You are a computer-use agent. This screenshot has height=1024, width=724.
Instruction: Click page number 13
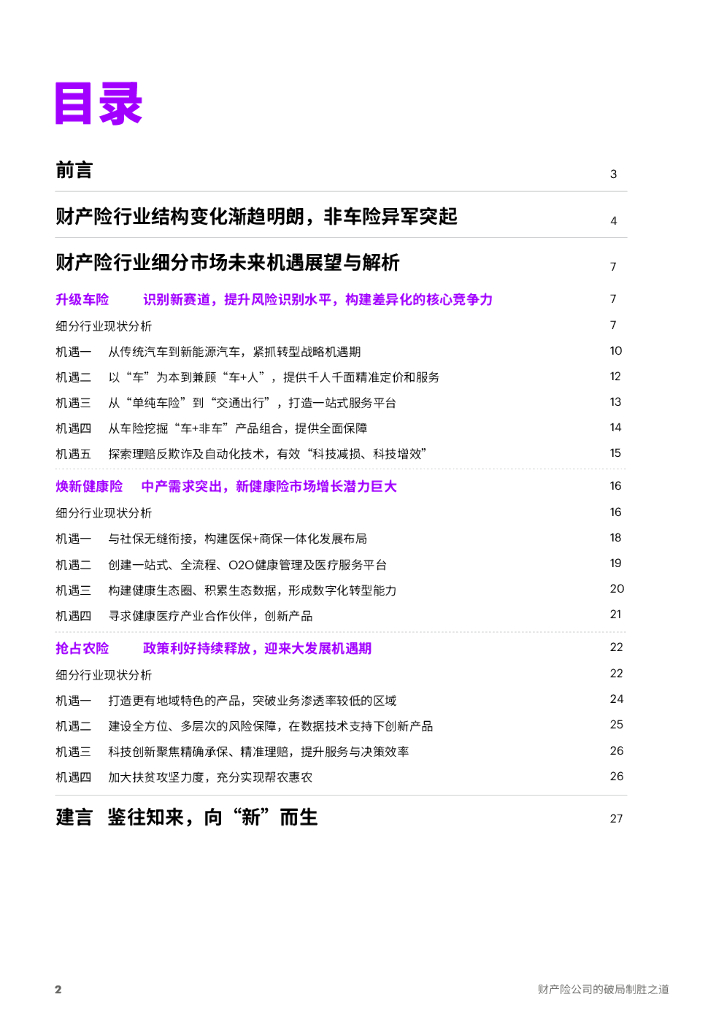click(616, 402)
